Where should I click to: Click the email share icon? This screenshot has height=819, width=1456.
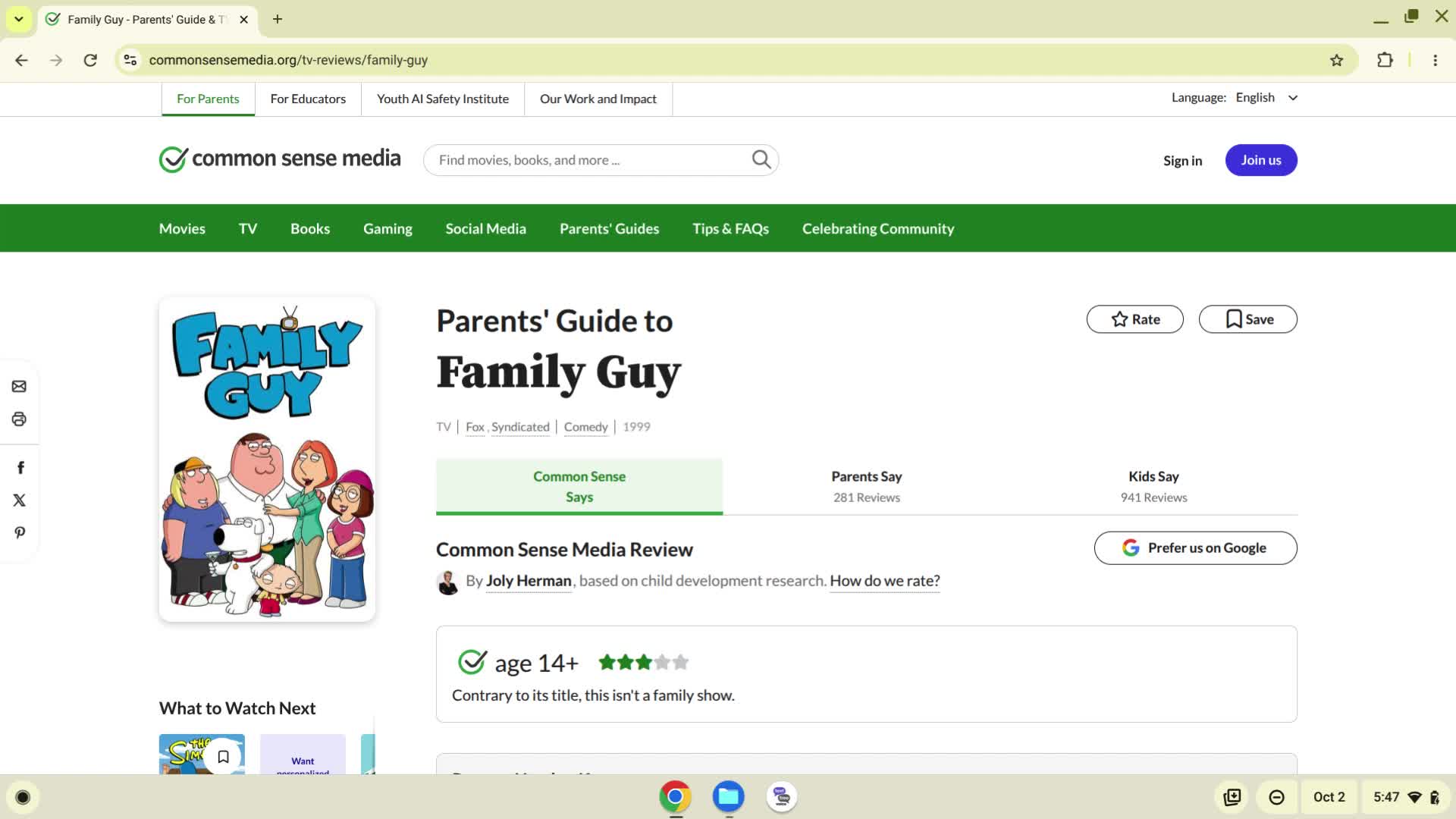pos(19,387)
